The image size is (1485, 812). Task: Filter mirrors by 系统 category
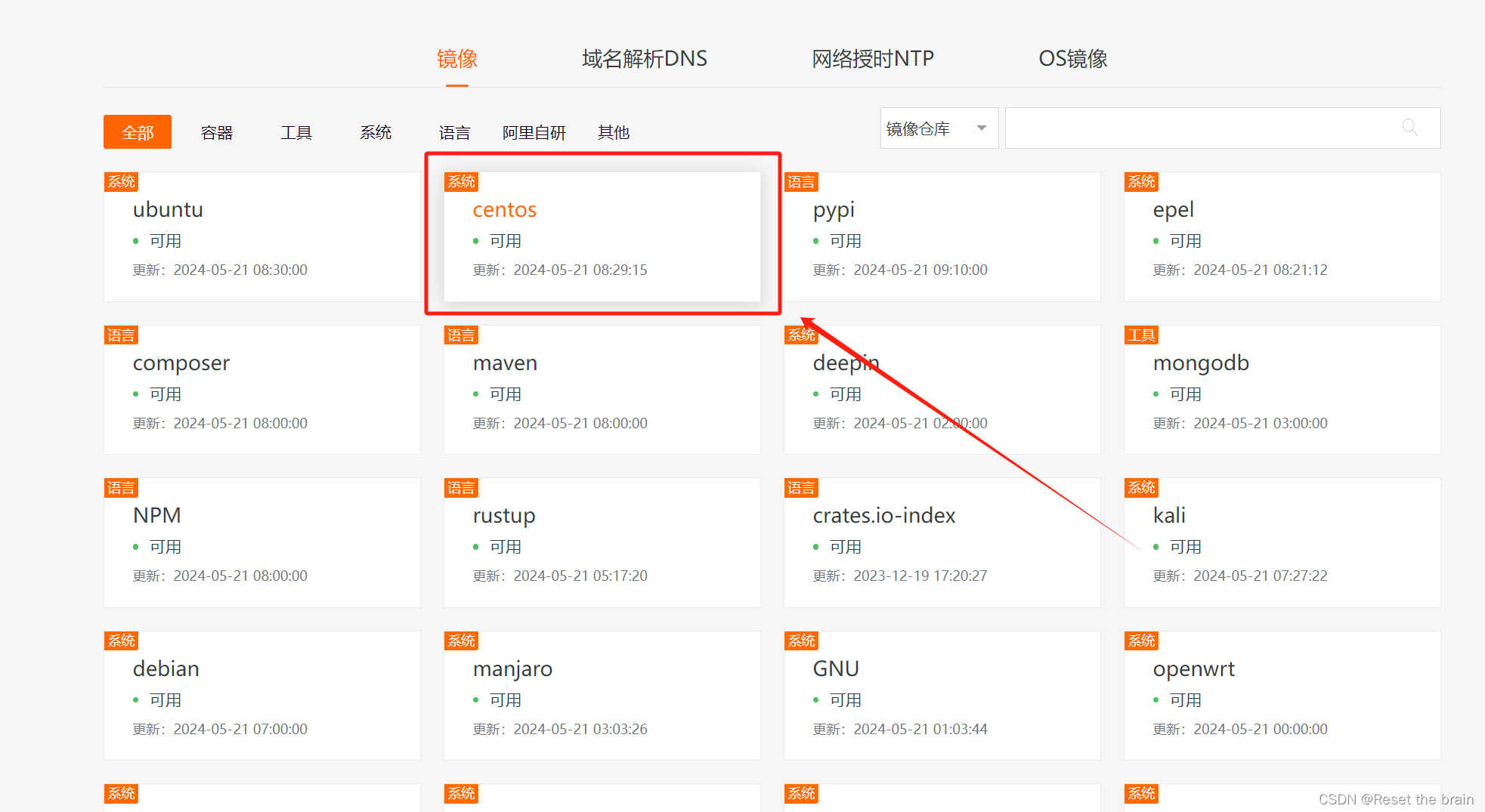(x=376, y=132)
